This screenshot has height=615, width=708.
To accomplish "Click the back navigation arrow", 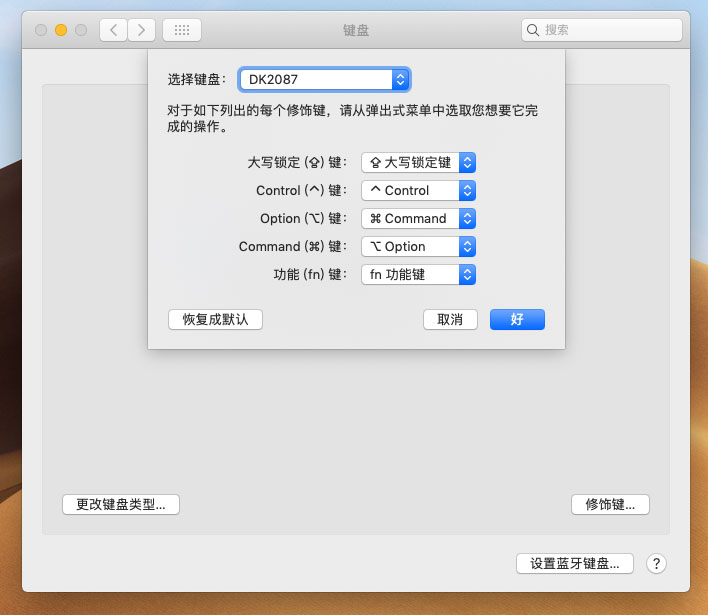I will pyautogui.click(x=113, y=30).
